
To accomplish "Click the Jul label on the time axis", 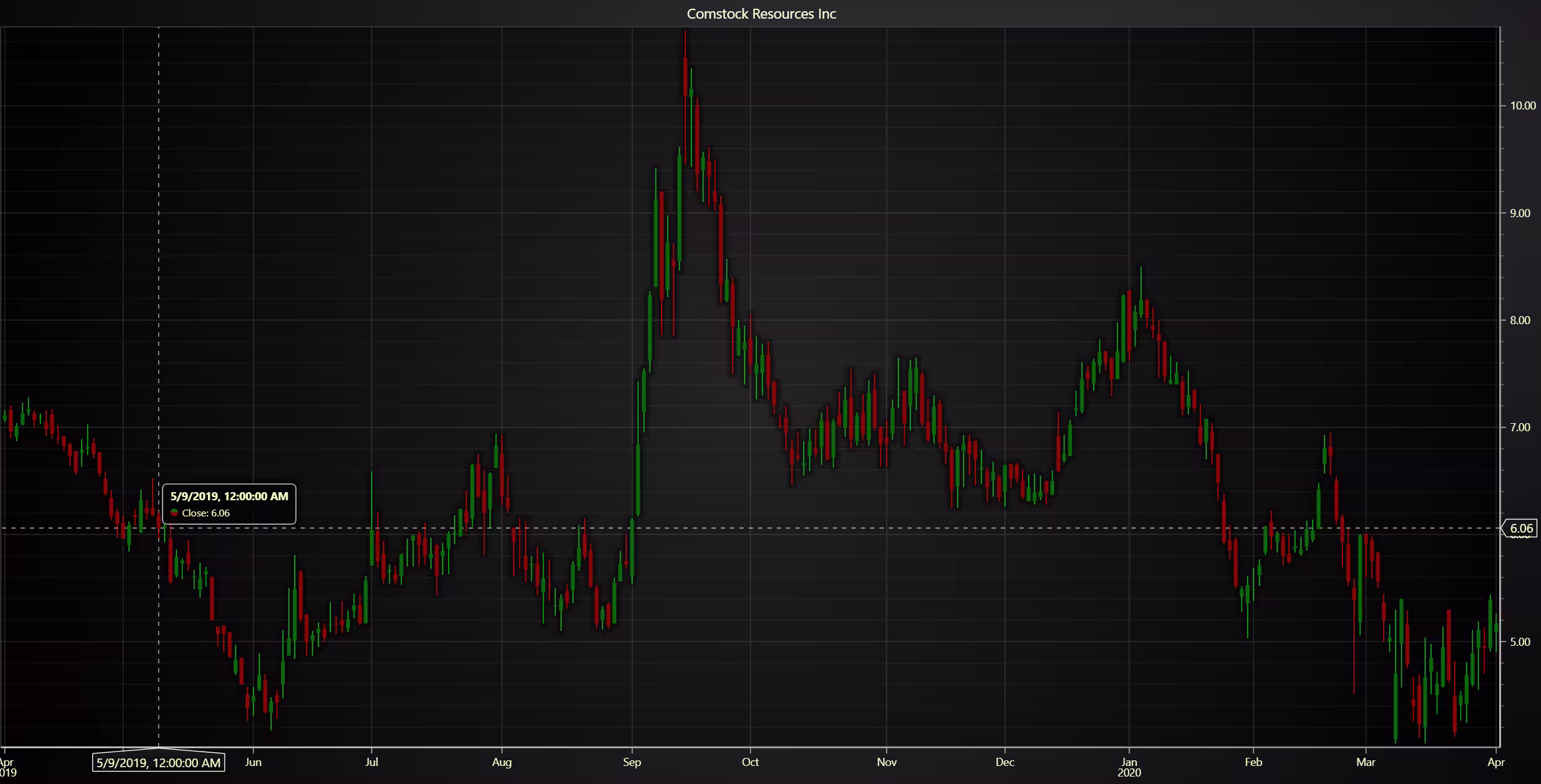I will coord(372,762).
